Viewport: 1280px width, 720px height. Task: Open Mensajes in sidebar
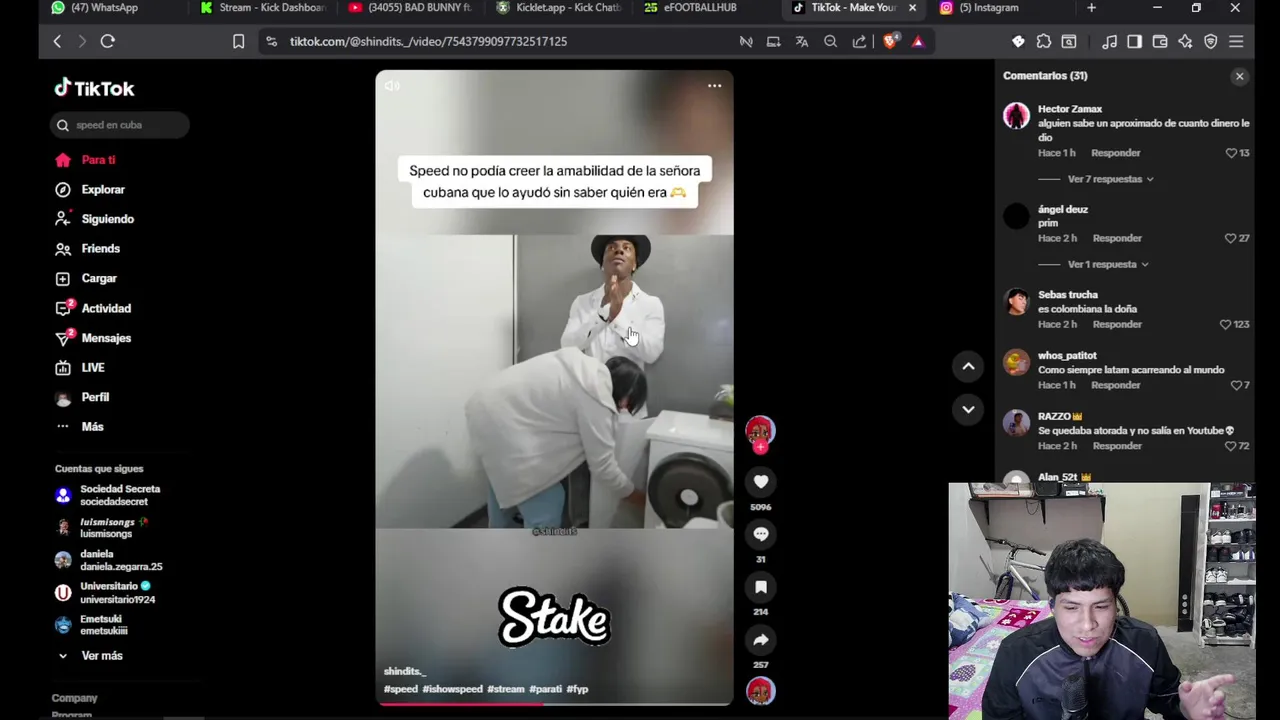tap(105, 338)
